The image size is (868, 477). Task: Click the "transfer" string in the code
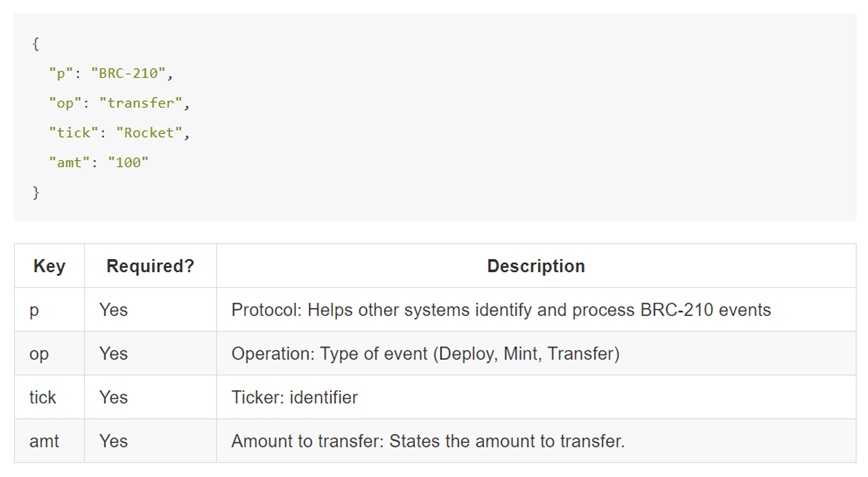coord(143,103)
